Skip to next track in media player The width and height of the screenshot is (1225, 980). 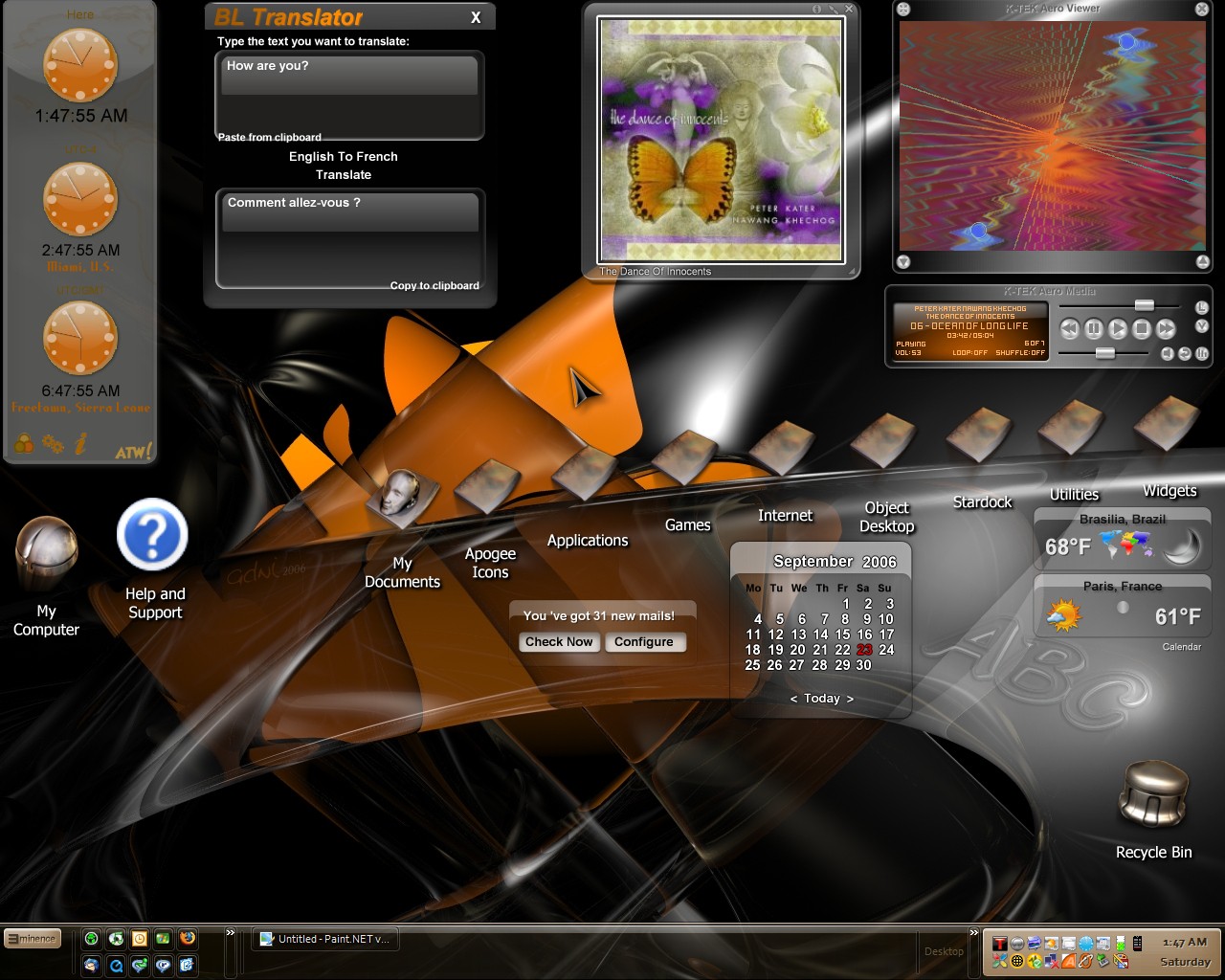(1166, 329)
